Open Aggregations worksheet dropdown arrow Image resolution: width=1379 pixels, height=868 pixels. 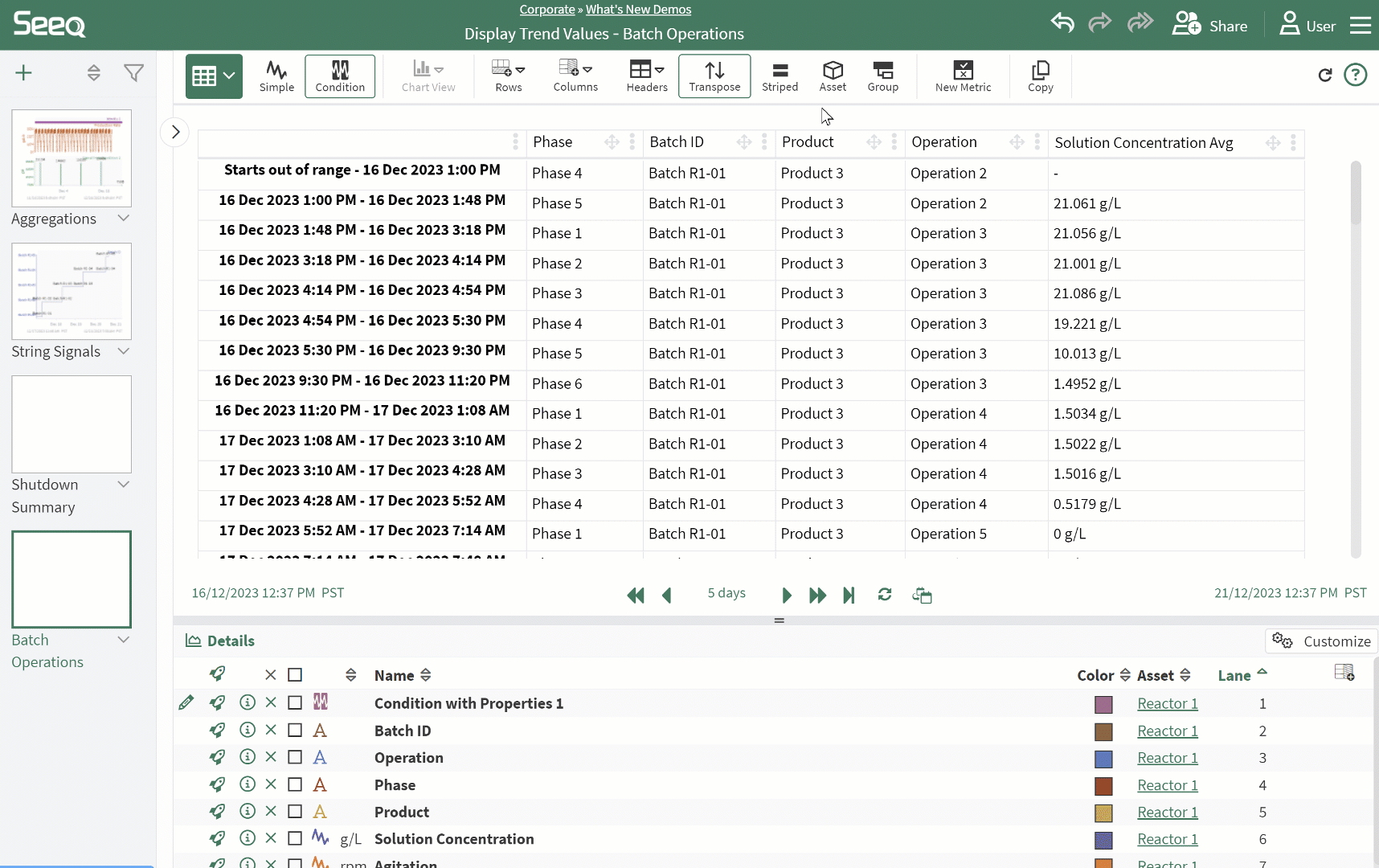pos(124,219)
